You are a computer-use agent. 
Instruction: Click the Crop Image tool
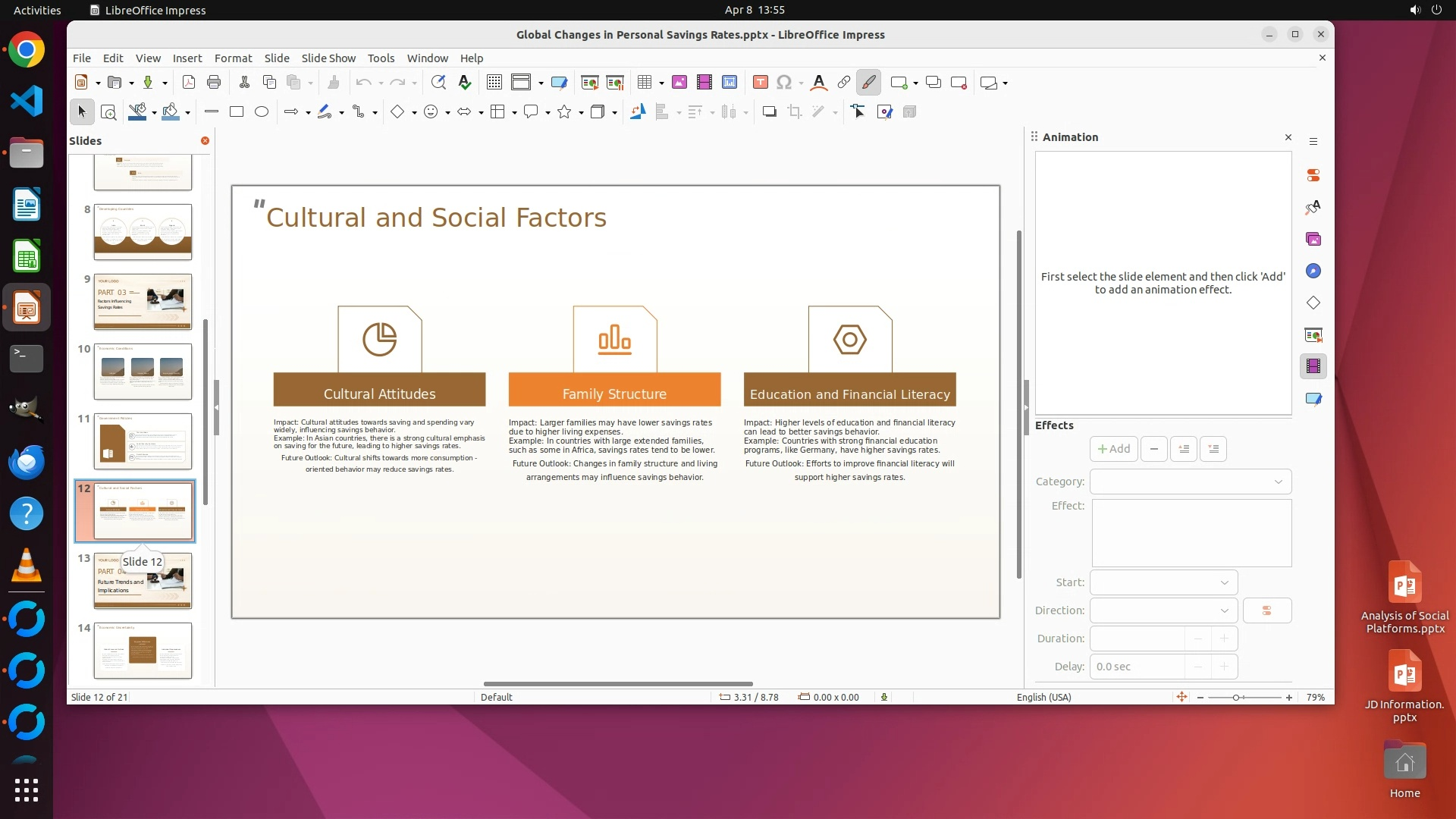coord(794,112)
